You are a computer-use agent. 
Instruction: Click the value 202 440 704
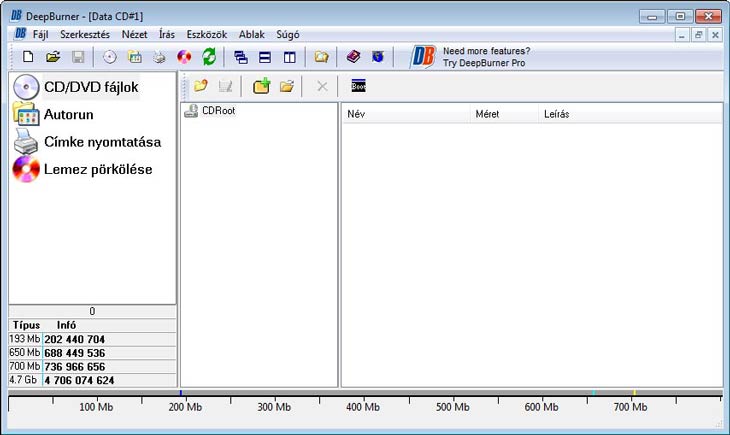(74, 340)
